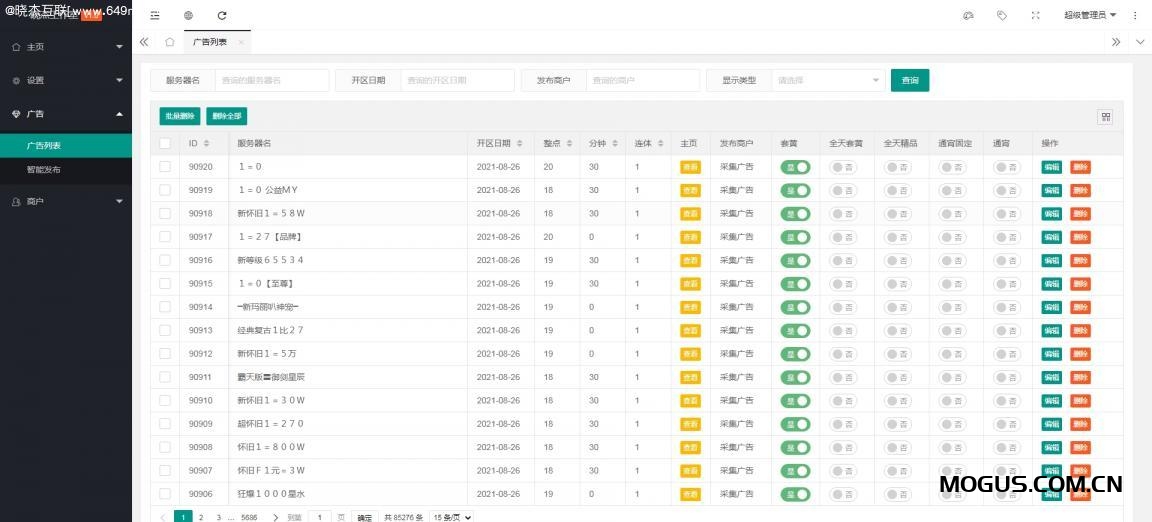1152x522 pixels.
Task: Select 智能发布 in the sidebar menu
Action: (x=44, y=170)
